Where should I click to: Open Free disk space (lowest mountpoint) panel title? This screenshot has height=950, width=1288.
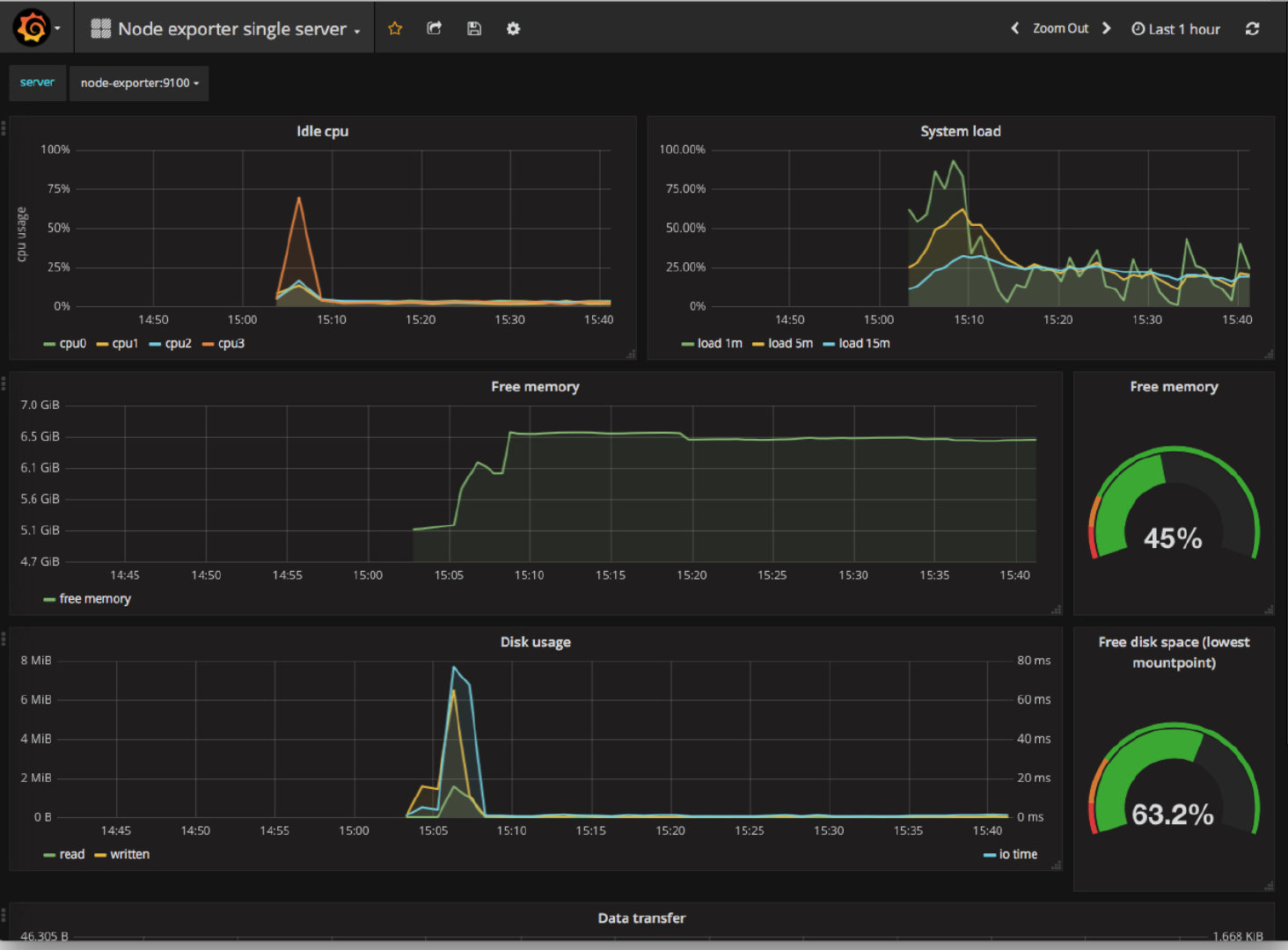(1174, 652)
